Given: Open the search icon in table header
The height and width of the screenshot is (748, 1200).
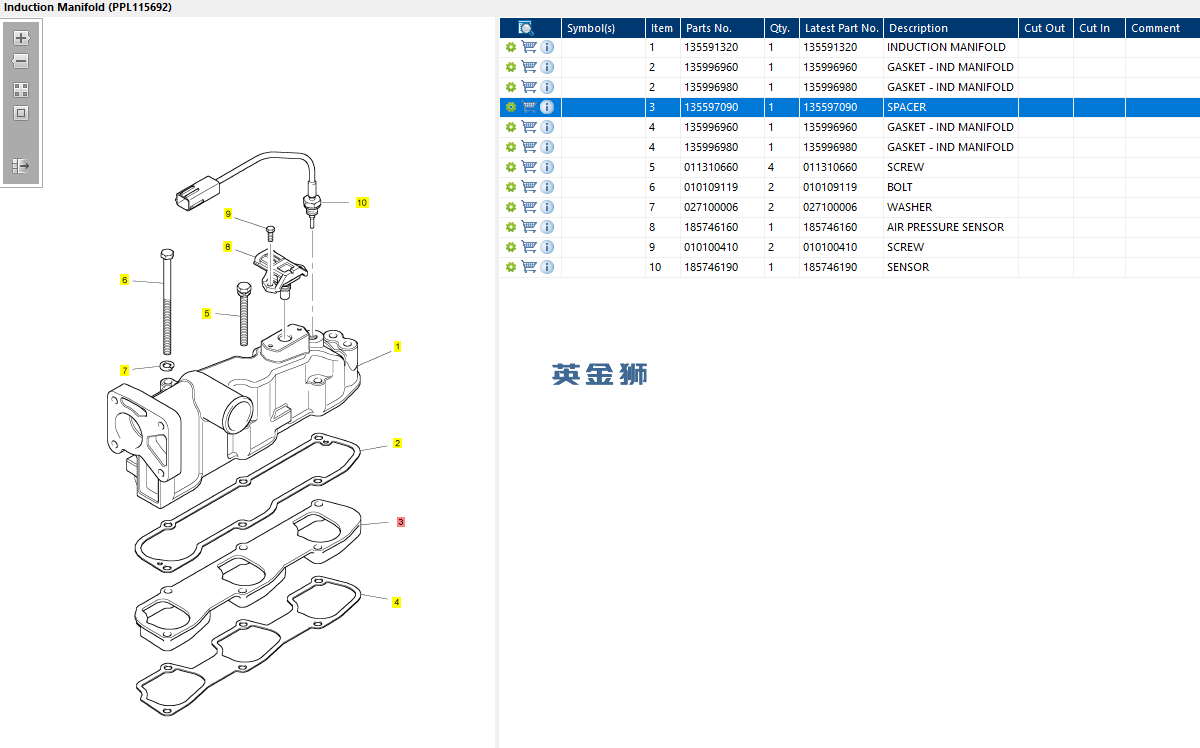Looking at the screenshot, I should tap(527, 28).
